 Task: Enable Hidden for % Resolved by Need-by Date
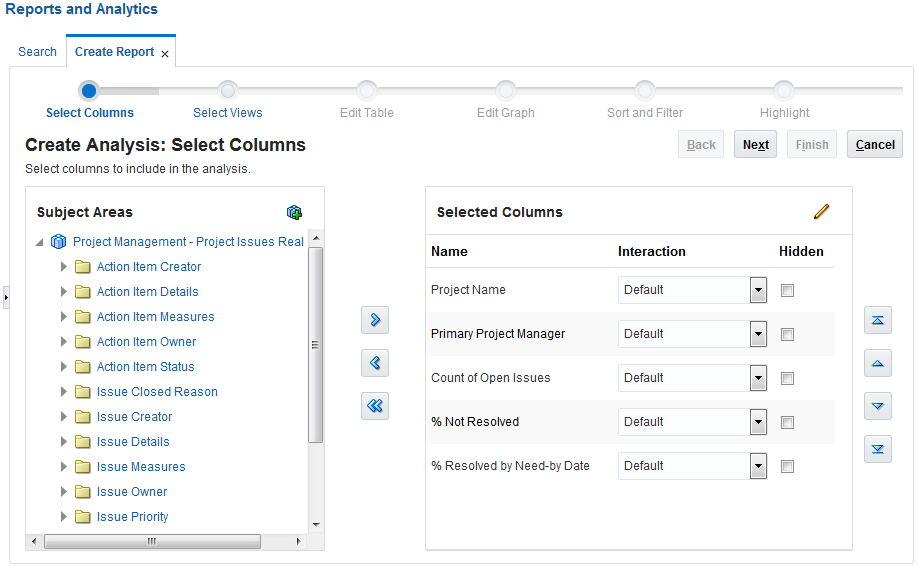coord(787,466)
